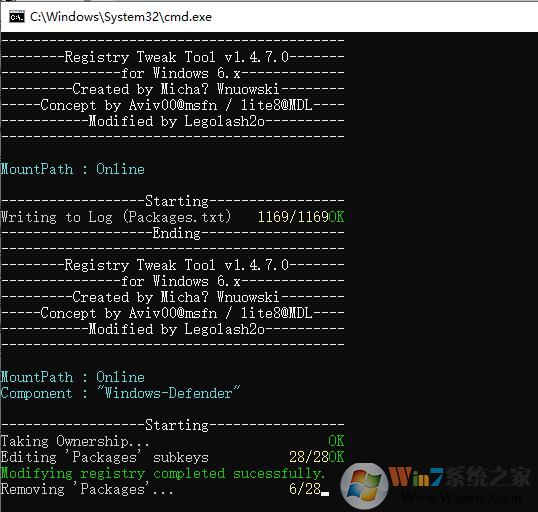Click the green OK after 1169/1169
Viewport: 538px width, 512px height.
[x=336, y=217]
